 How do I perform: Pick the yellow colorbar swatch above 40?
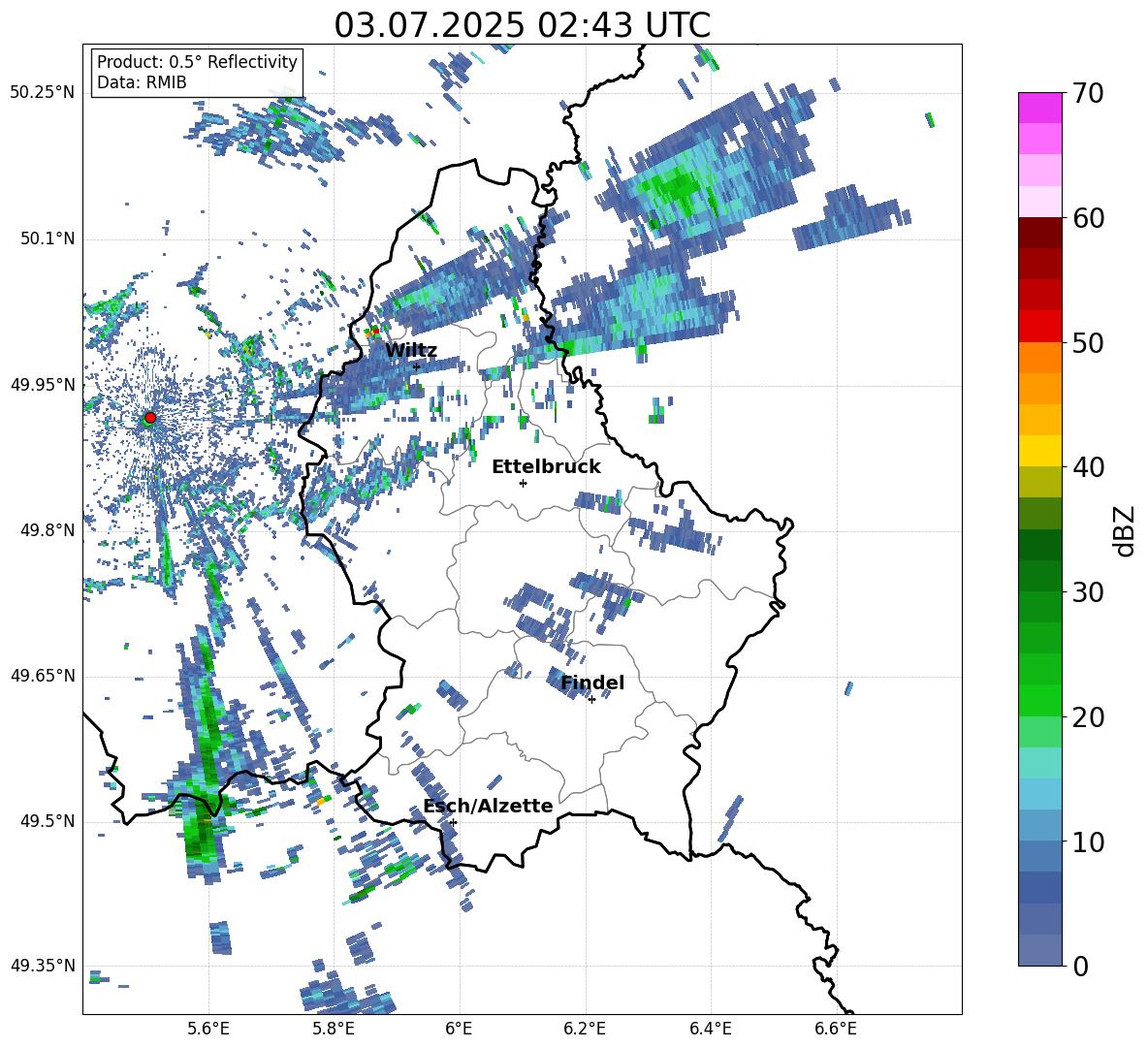pyautogui.click(x=1039, y=451)
